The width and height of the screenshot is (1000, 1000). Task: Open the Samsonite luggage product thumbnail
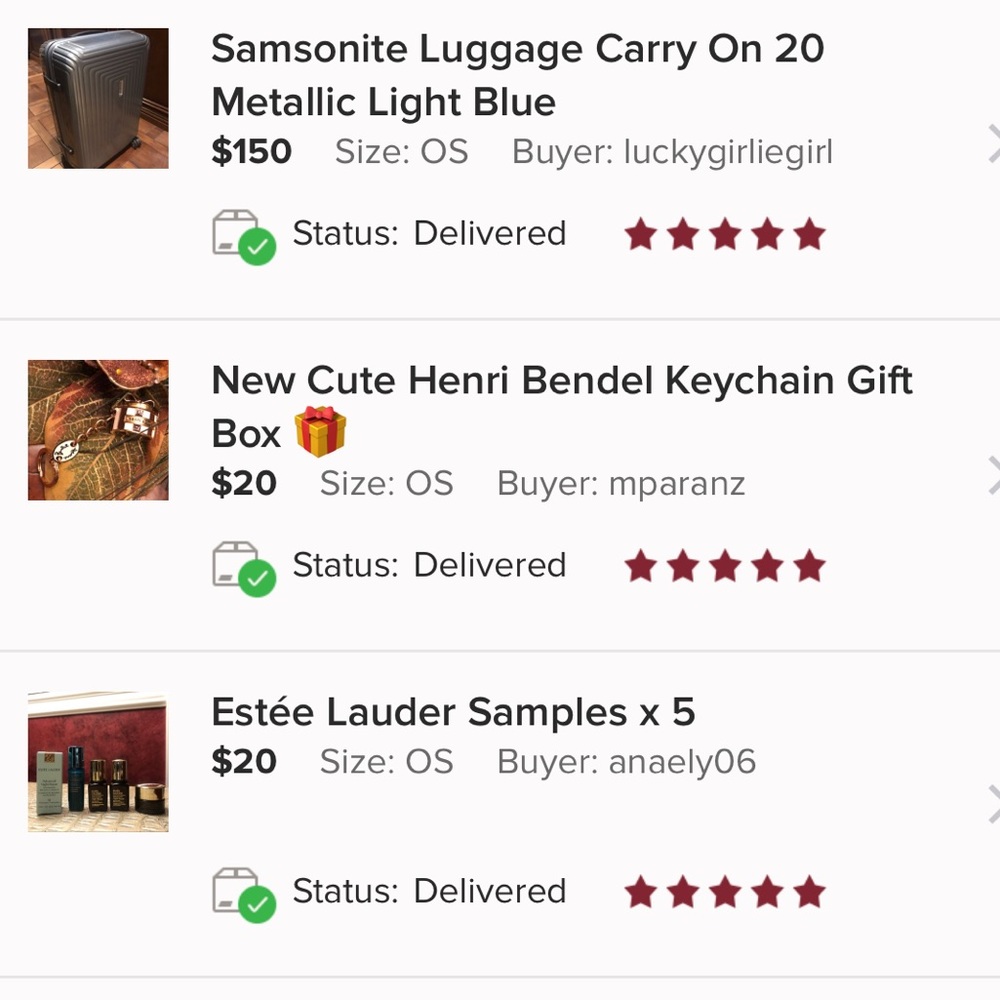tap(98, 98)
